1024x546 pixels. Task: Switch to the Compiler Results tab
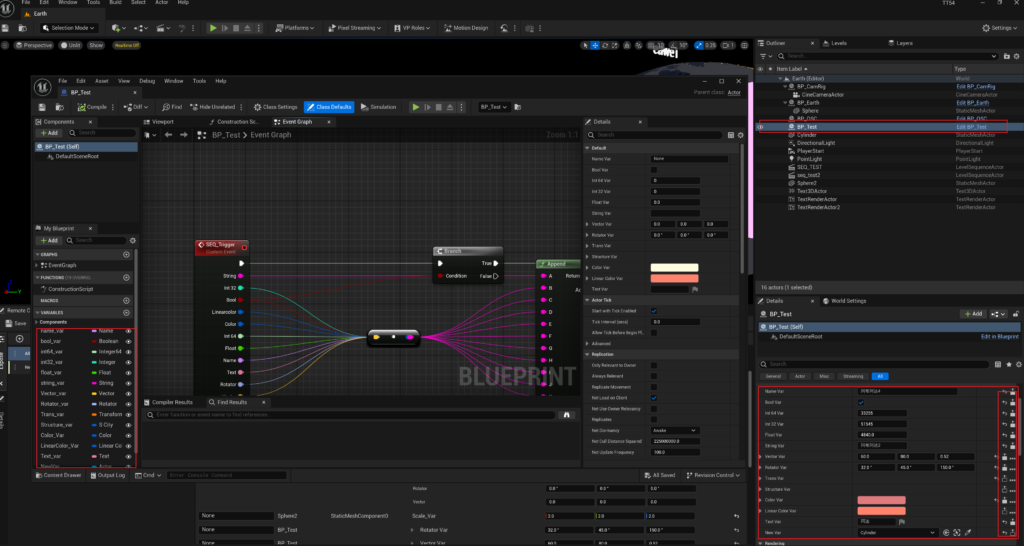click(168, 402)
